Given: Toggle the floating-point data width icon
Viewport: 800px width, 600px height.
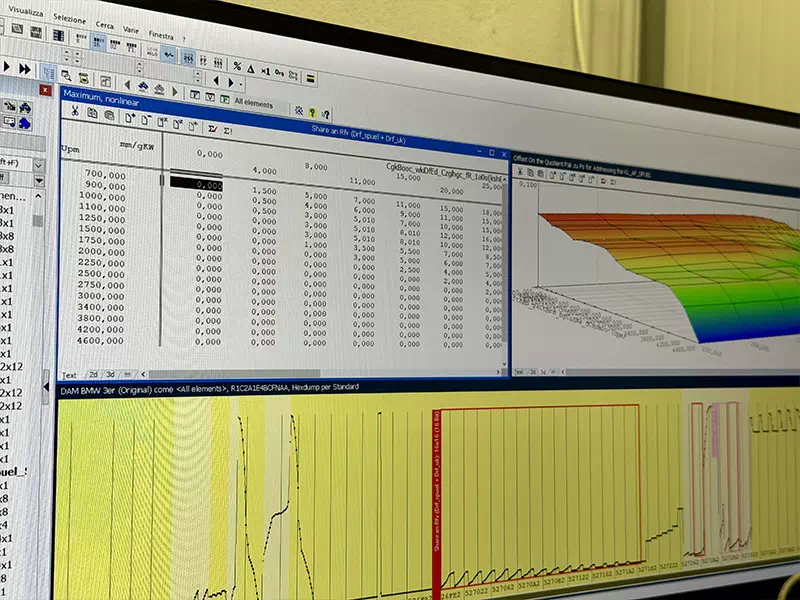Looking at the screenshot, I should [x=131, y=48].
